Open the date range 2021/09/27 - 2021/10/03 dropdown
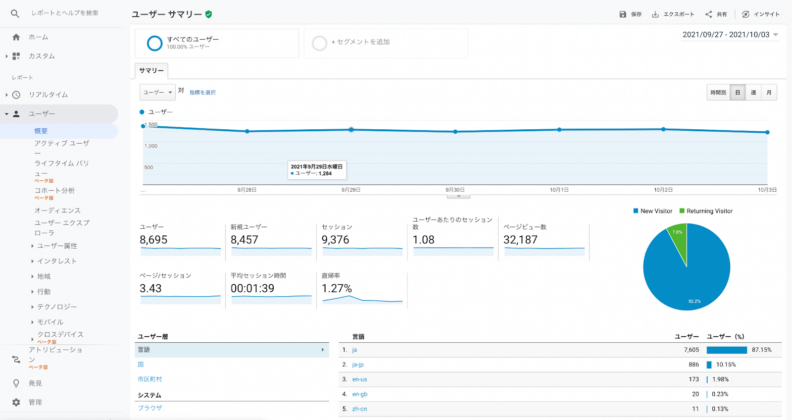 pos(729,34)
